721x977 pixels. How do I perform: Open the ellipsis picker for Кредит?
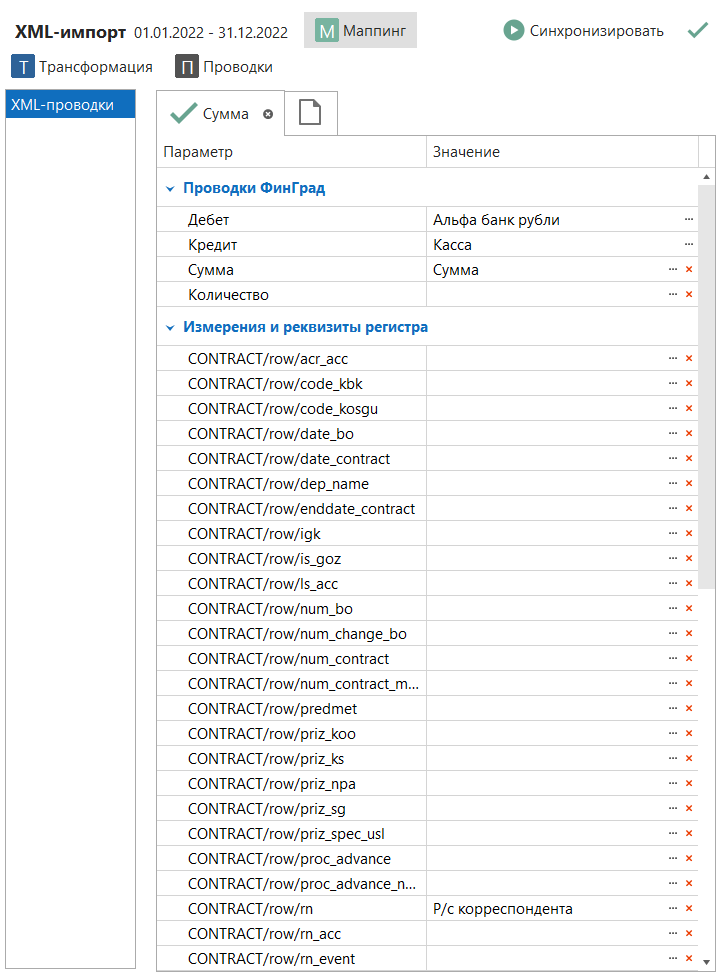click(688, 244)
